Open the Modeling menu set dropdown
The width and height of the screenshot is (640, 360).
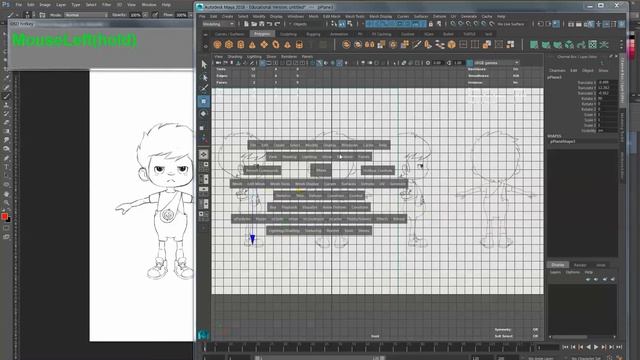tap(218, 24)
